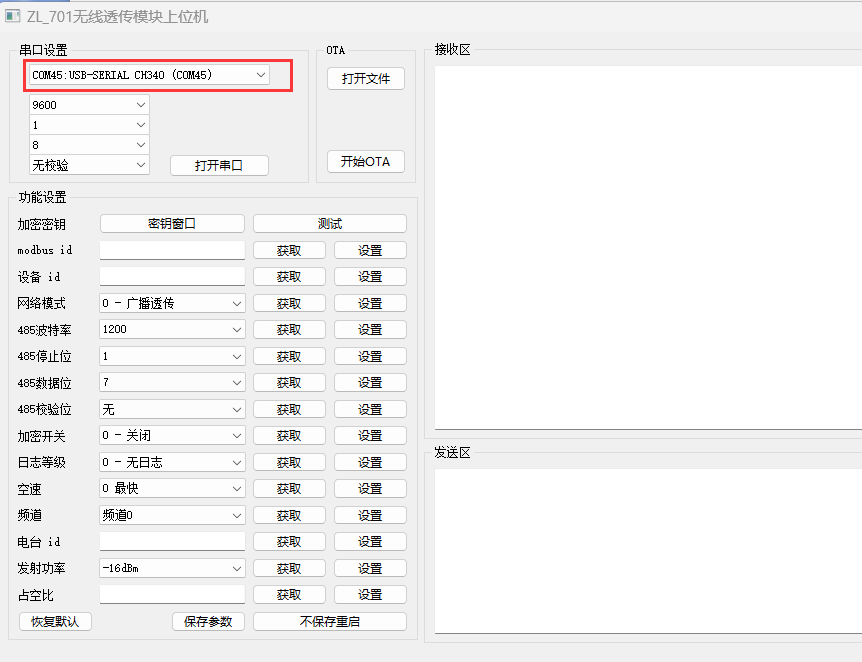Click the 打开串口 button

coord(219,165)
